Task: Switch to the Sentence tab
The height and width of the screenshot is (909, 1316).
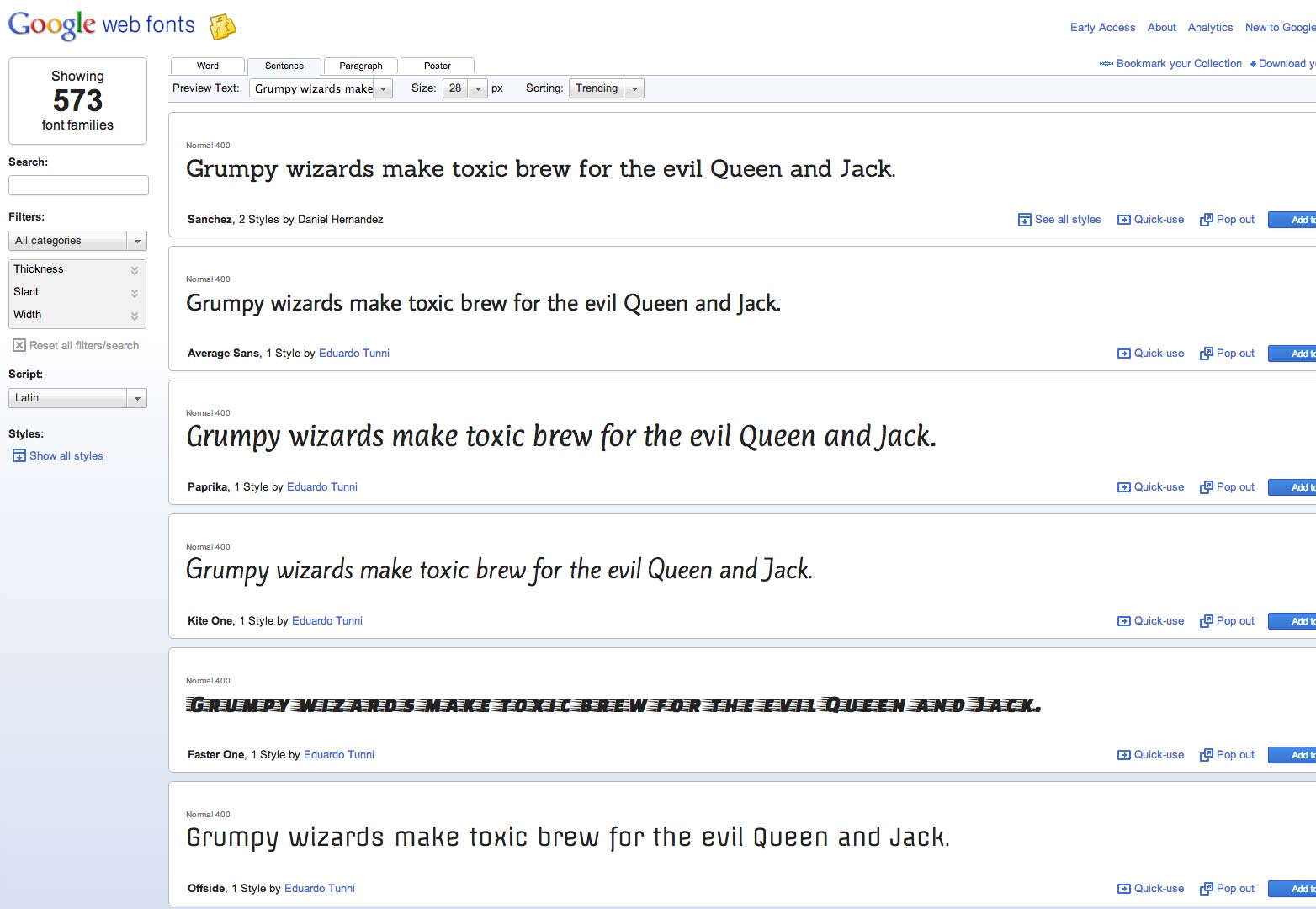Action: pos(284,66)
